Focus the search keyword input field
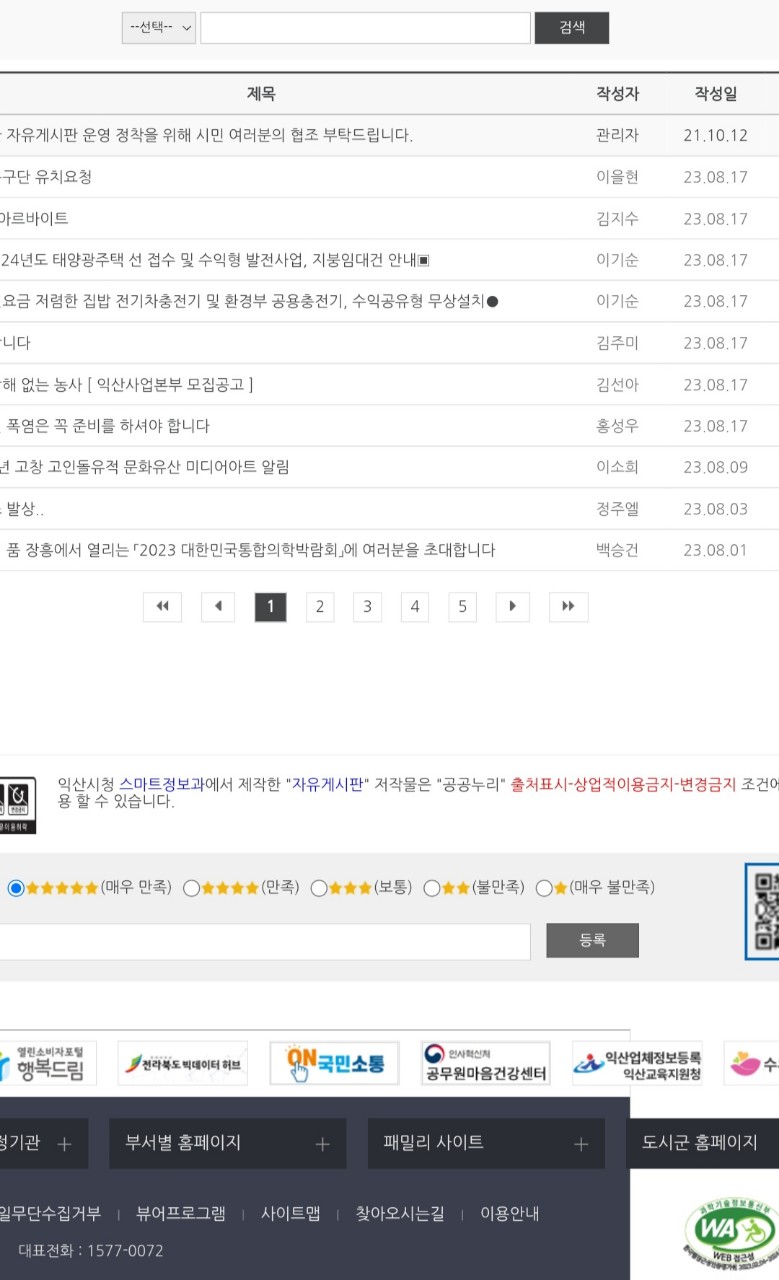 click(365, 28)
